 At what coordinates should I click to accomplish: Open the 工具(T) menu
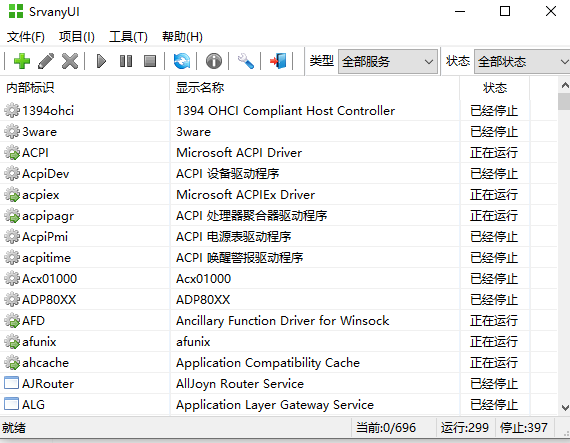coord(128,37)
